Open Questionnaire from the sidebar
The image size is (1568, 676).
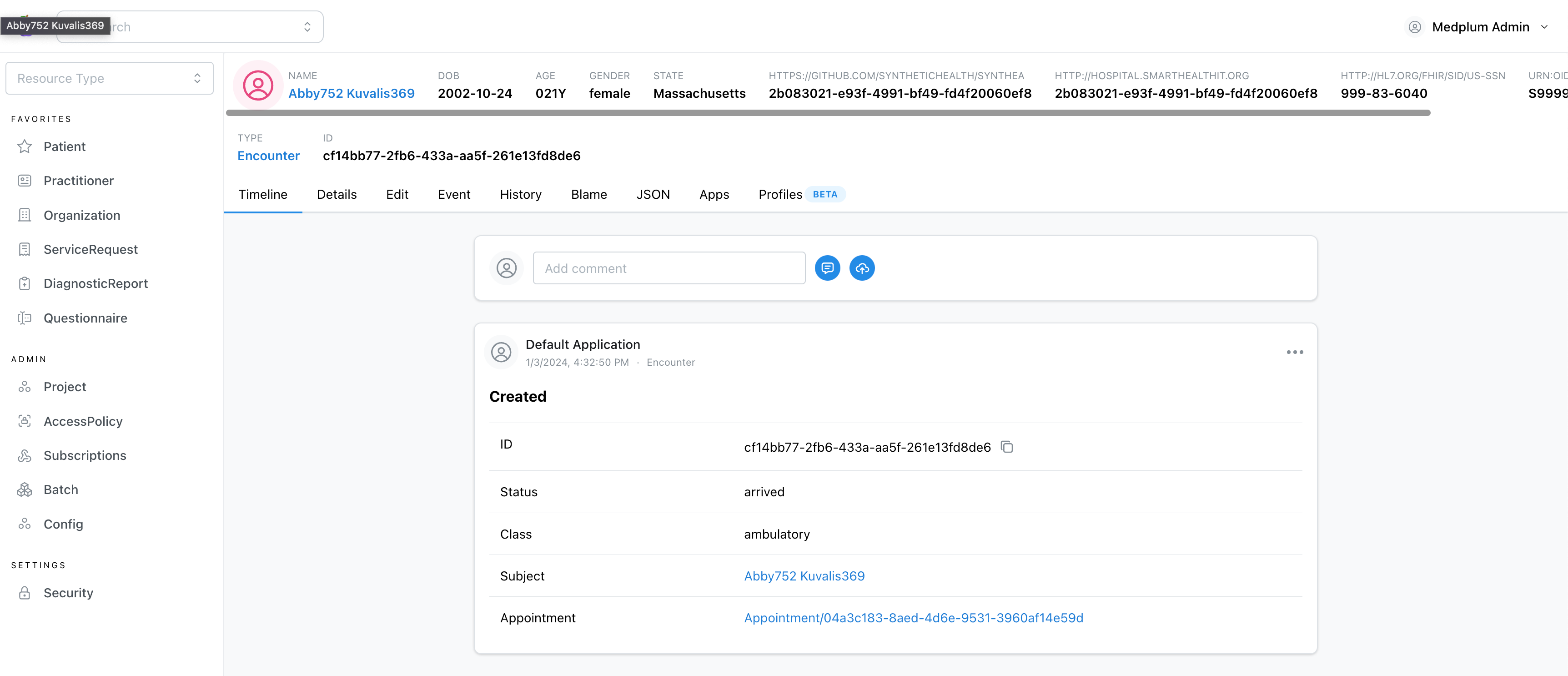point(85,318)
